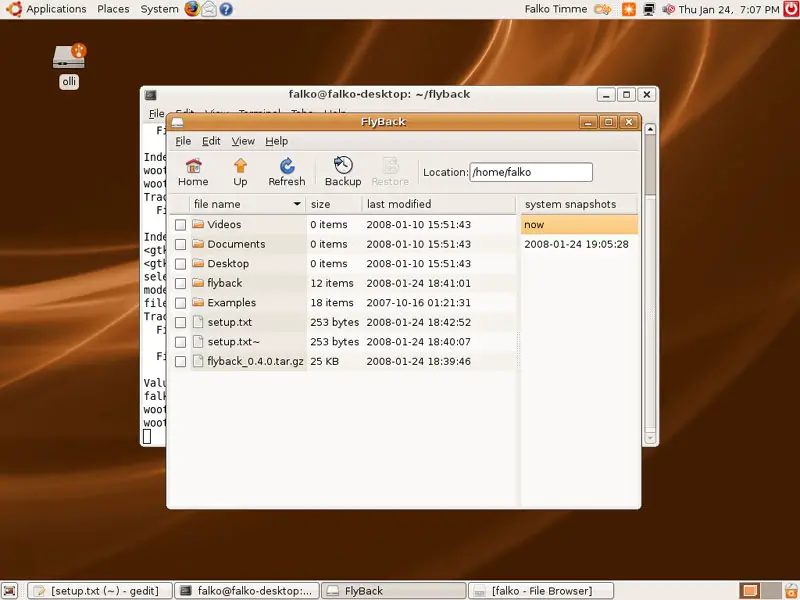Click the file name sort arrow
The image size is (800, 600).
click(x=297, y=204)
